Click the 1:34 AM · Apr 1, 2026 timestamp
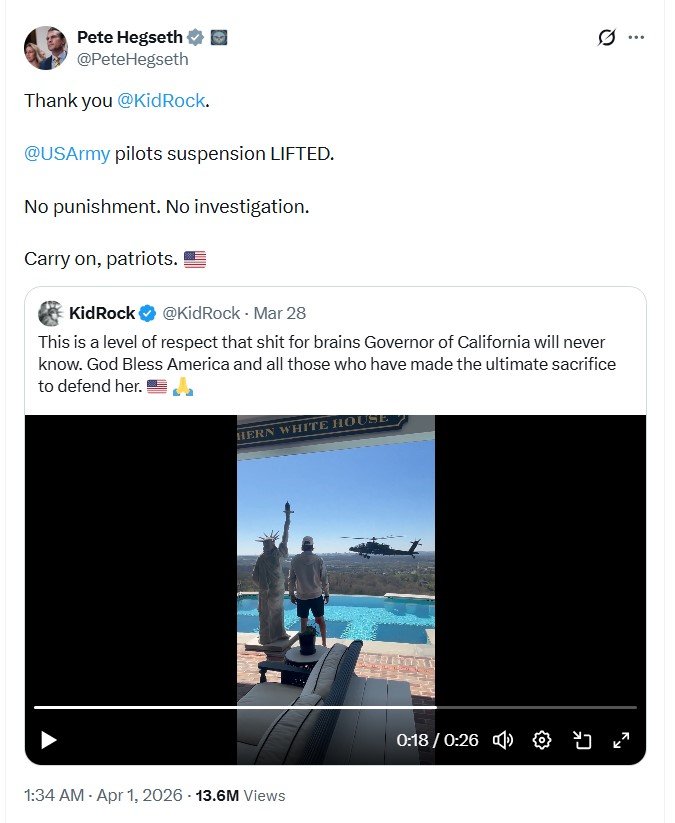675x823 pixels. pos(103,796)
